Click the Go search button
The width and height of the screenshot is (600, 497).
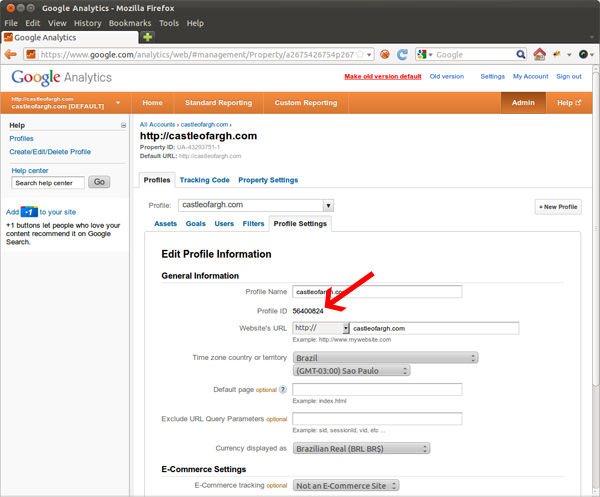point(99,182)
